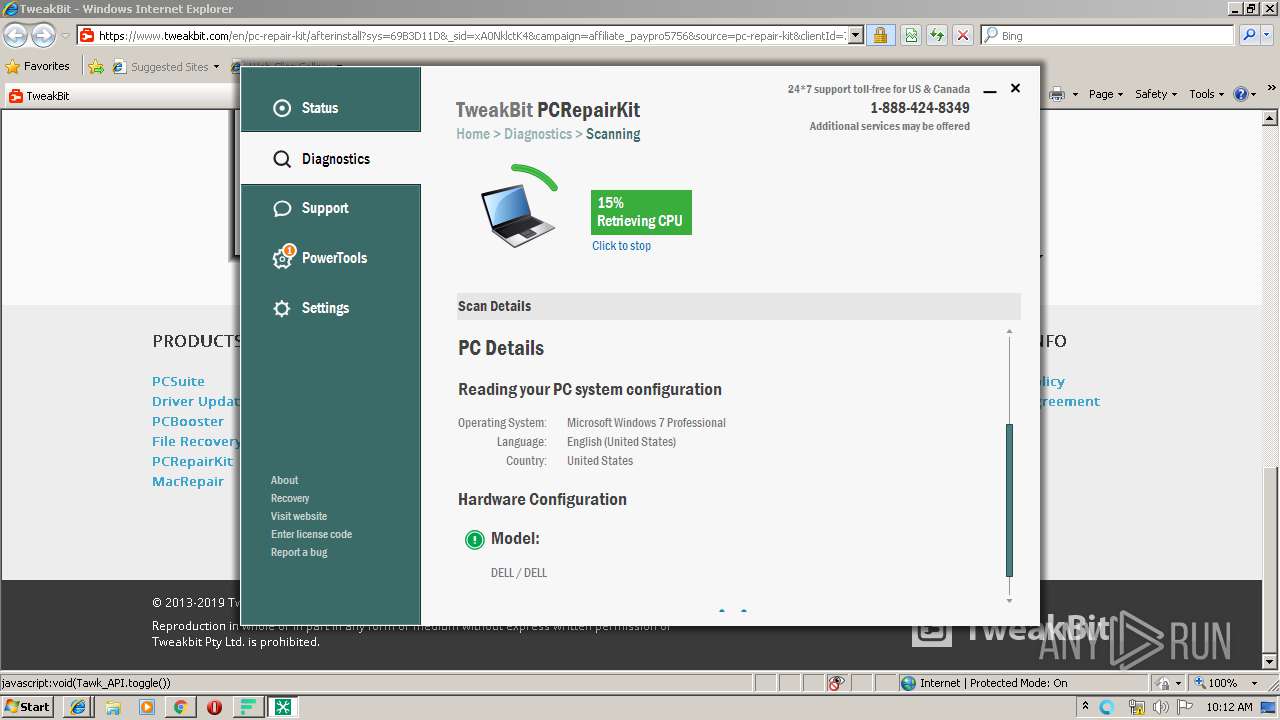Image resolution: width=1280 pixels, height=720 pixels.
Task: Open the PCBooster link on webpage
Action: (188, 421)
